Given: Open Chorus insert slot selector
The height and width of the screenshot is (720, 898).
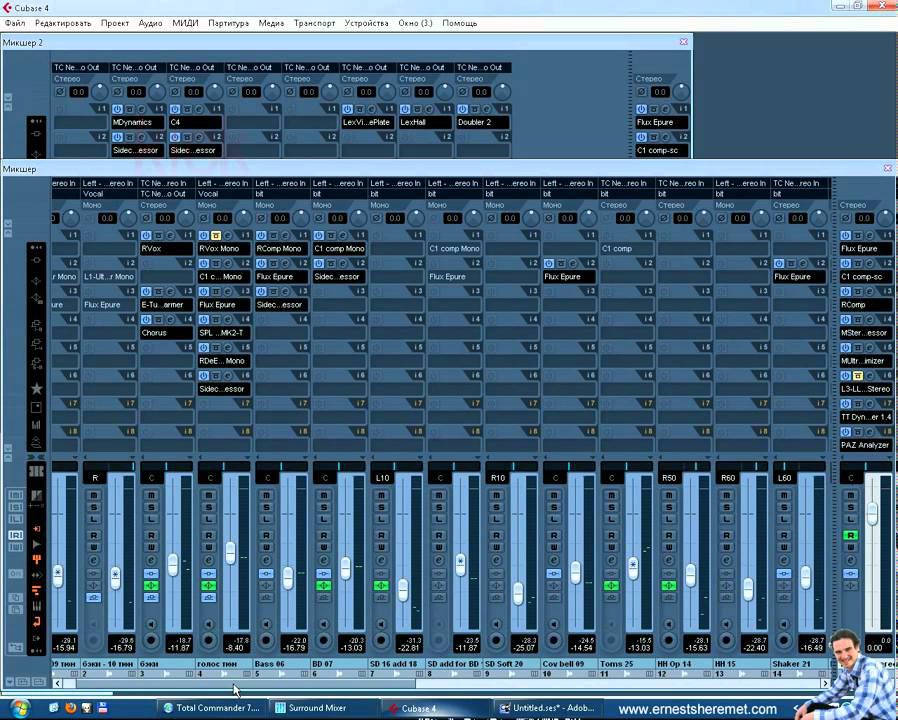Looking at the screenshot, I should (x=167, y=333).
